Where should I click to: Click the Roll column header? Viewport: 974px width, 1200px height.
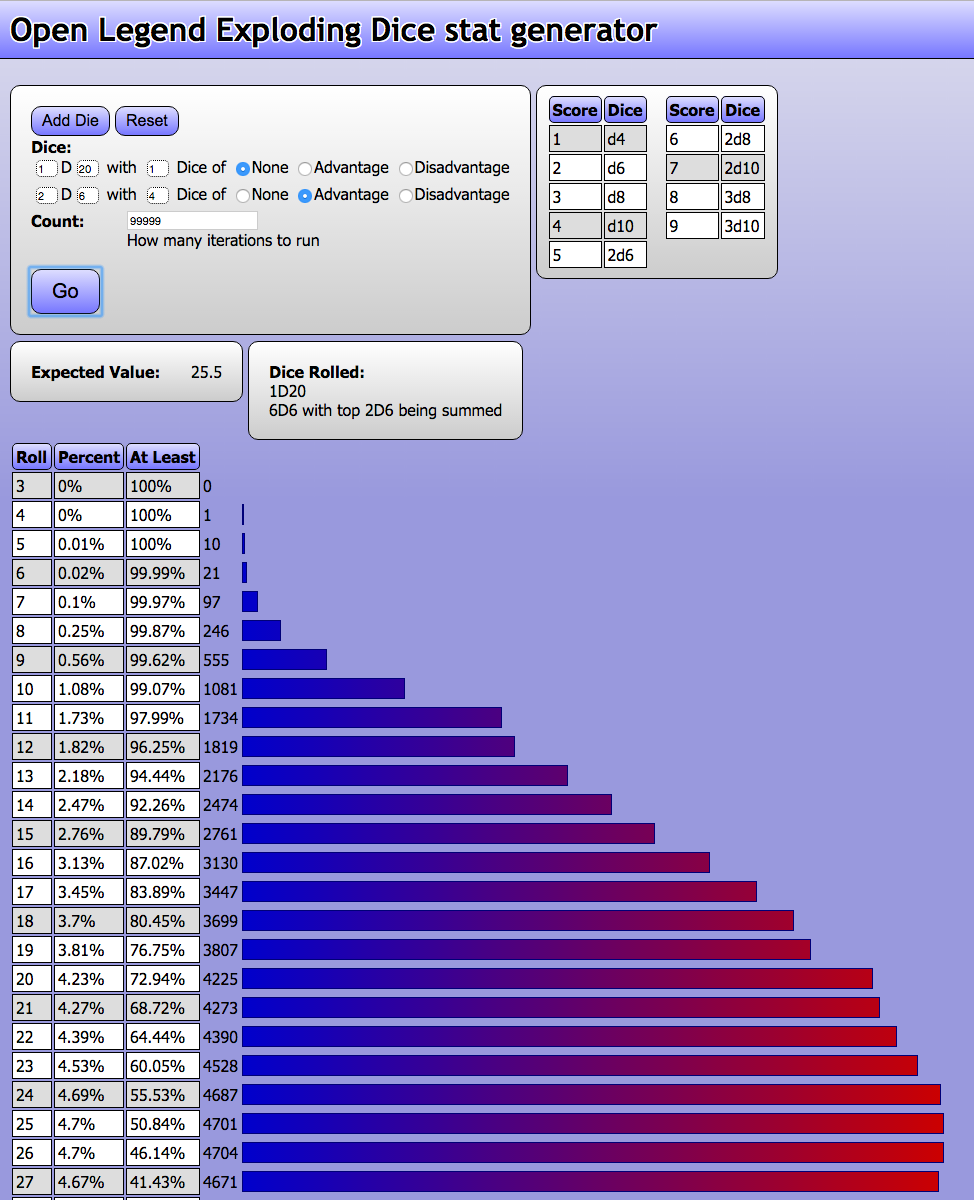click(x=32, y=457)
